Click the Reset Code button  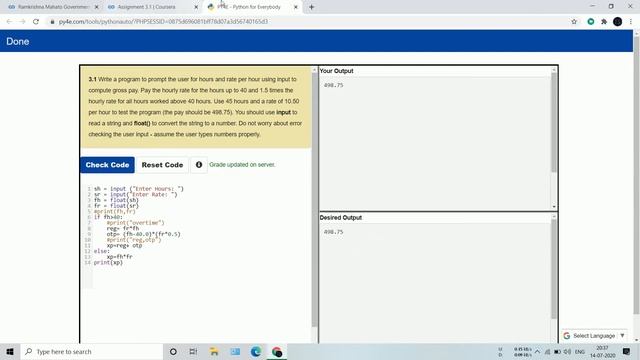(162, 165)
